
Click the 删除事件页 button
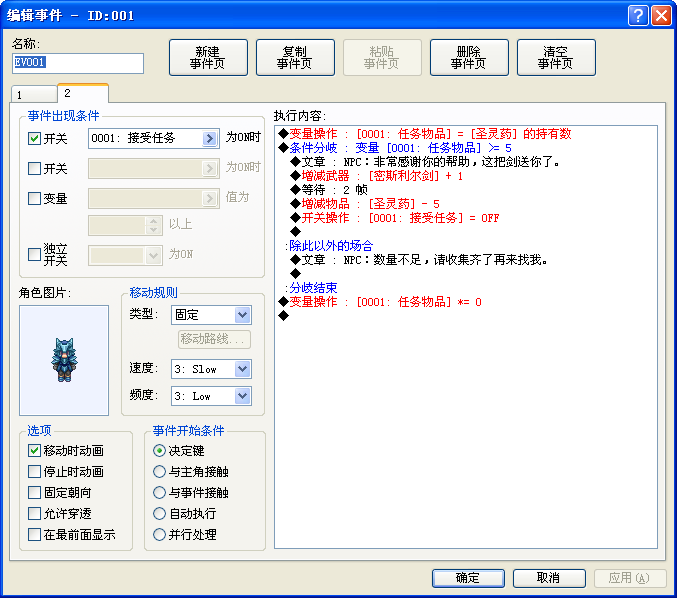point(469,57)
